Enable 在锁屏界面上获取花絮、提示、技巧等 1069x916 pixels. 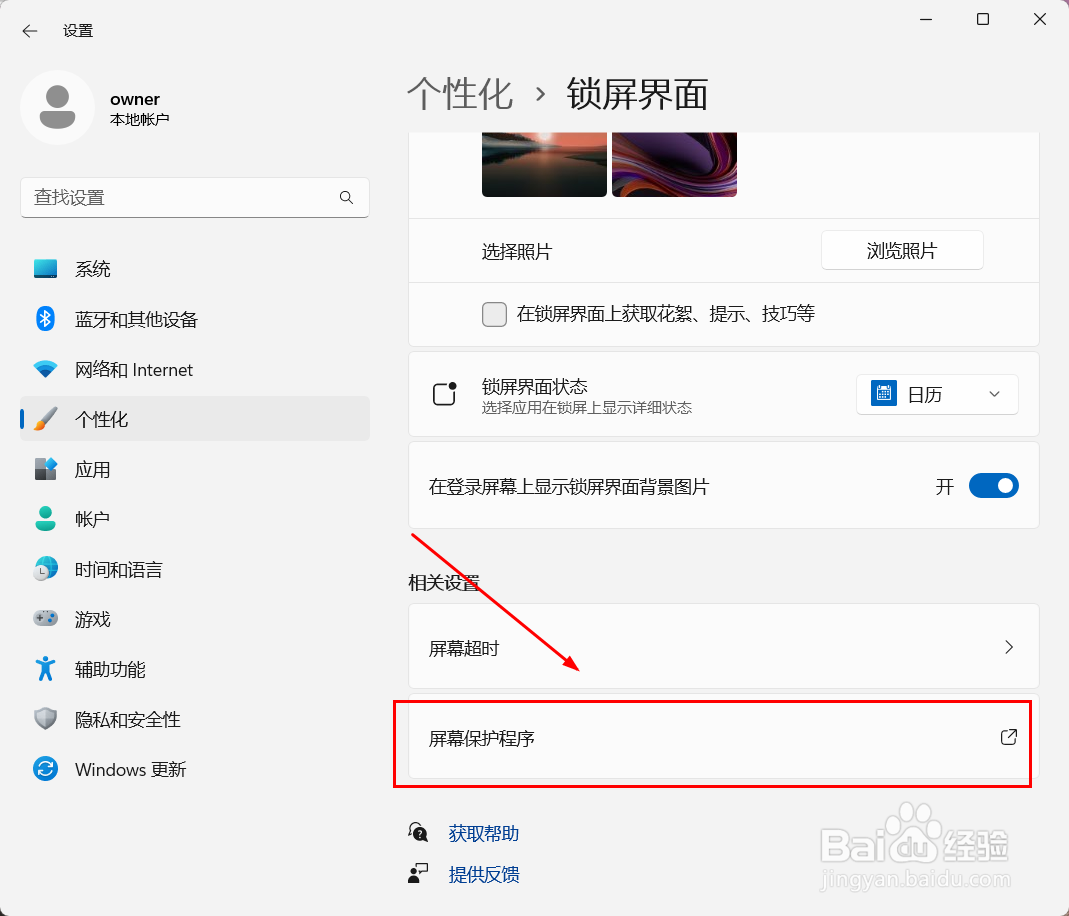[x=494, y=313]
